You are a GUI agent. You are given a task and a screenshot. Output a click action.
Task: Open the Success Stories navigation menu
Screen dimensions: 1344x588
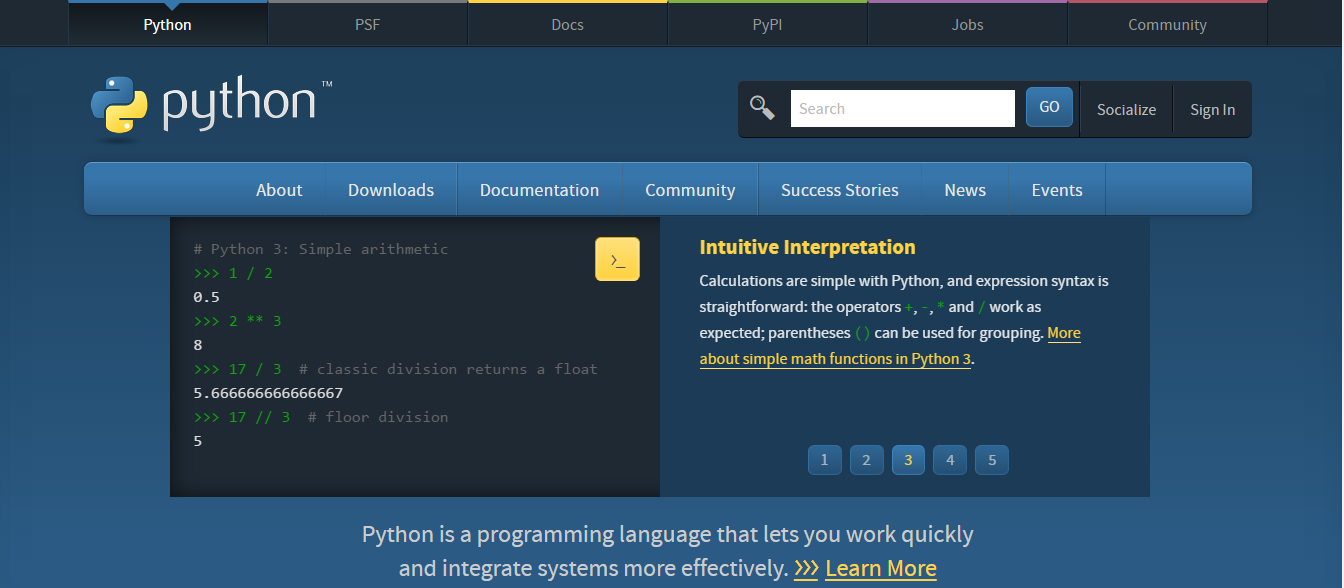(840, 189)
